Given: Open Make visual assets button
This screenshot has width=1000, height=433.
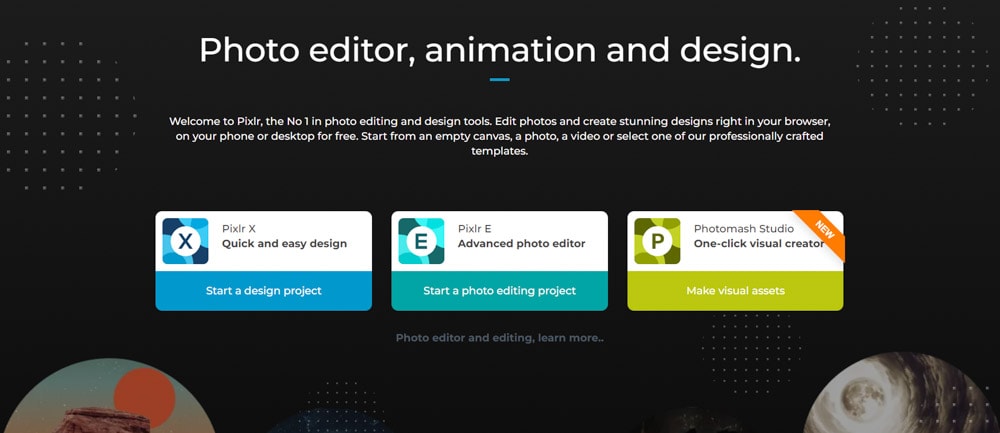Looking at the screenshot, I should click(735, 291).
